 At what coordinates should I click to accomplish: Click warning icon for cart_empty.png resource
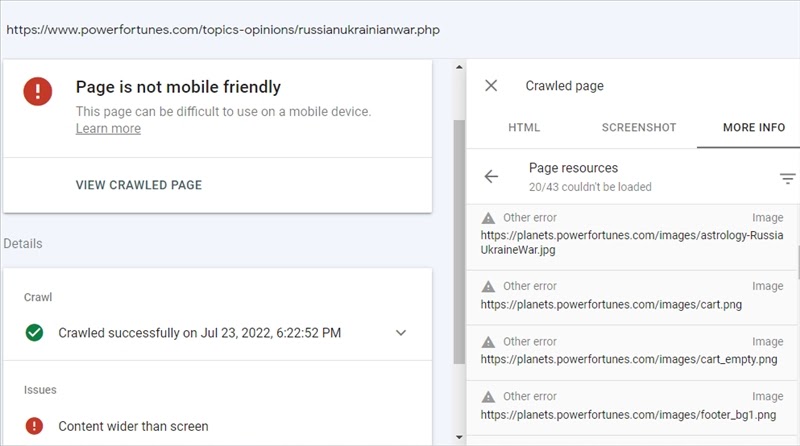[x=488, y=342]
